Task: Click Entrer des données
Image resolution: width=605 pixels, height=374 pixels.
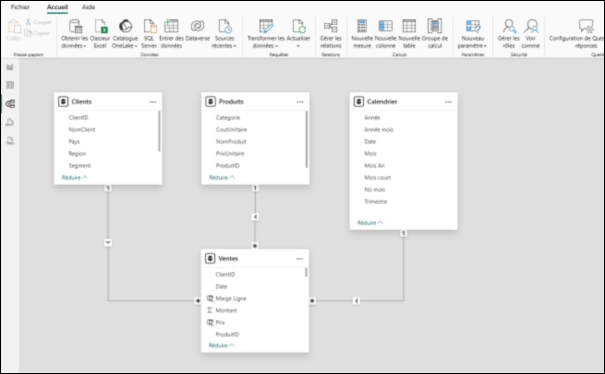Action: (x=171, y=34)
